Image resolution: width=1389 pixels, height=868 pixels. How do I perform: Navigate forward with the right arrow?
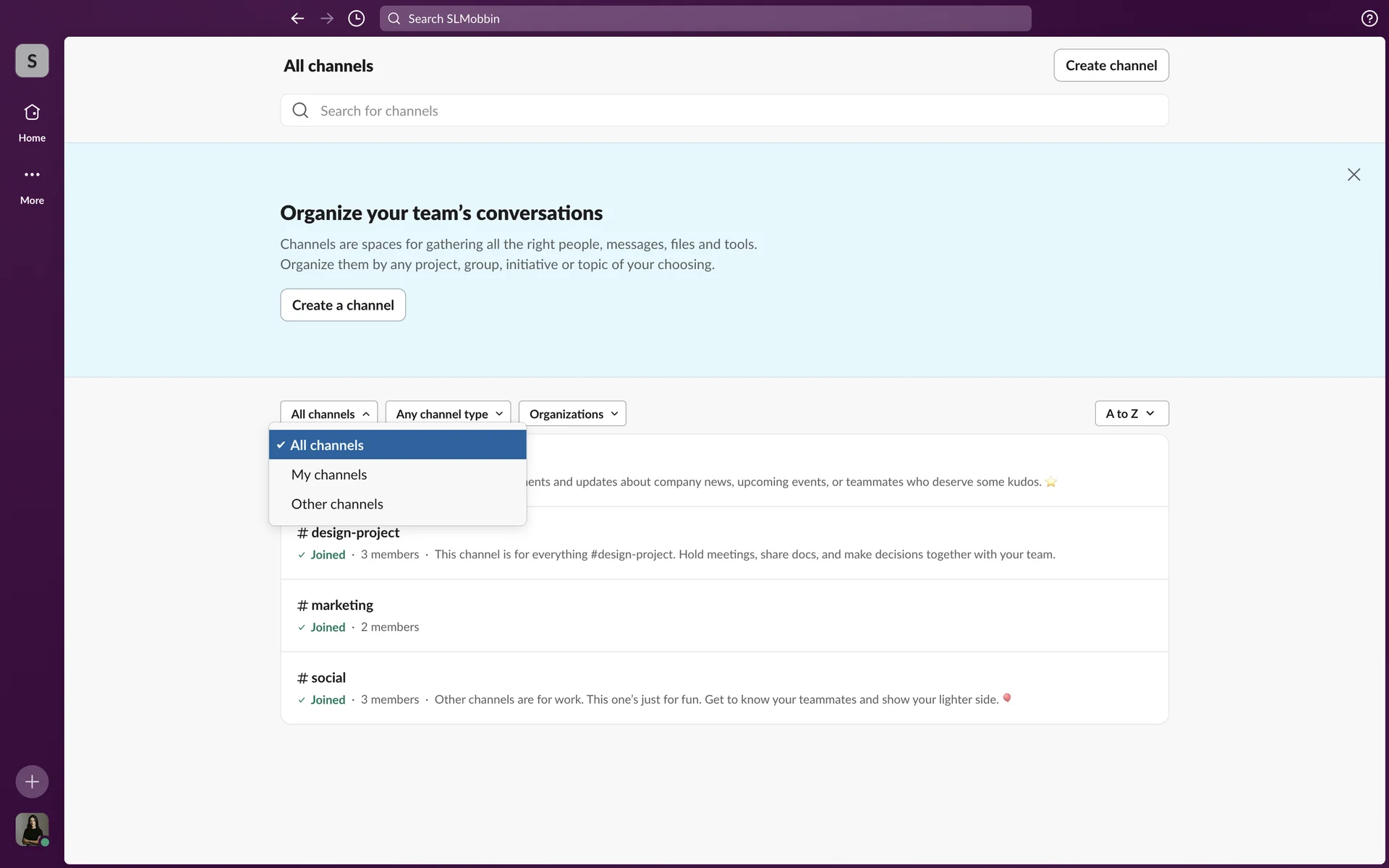(x=327, y=19)
